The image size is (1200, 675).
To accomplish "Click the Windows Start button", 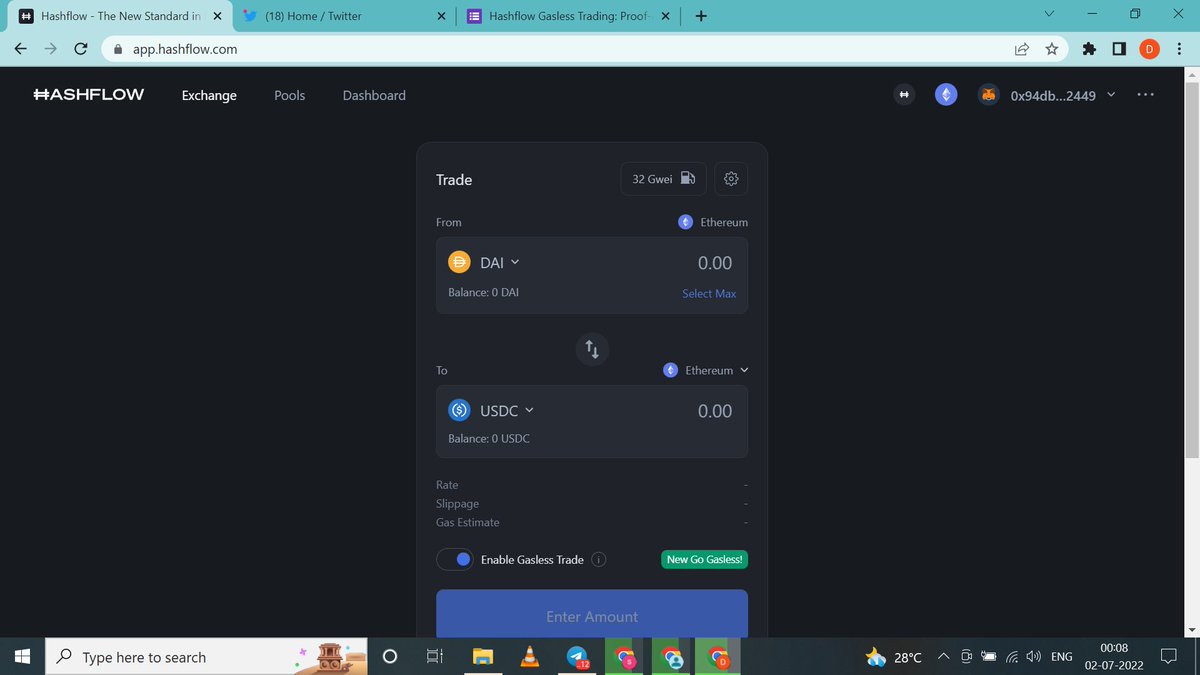I will (23, 657).
